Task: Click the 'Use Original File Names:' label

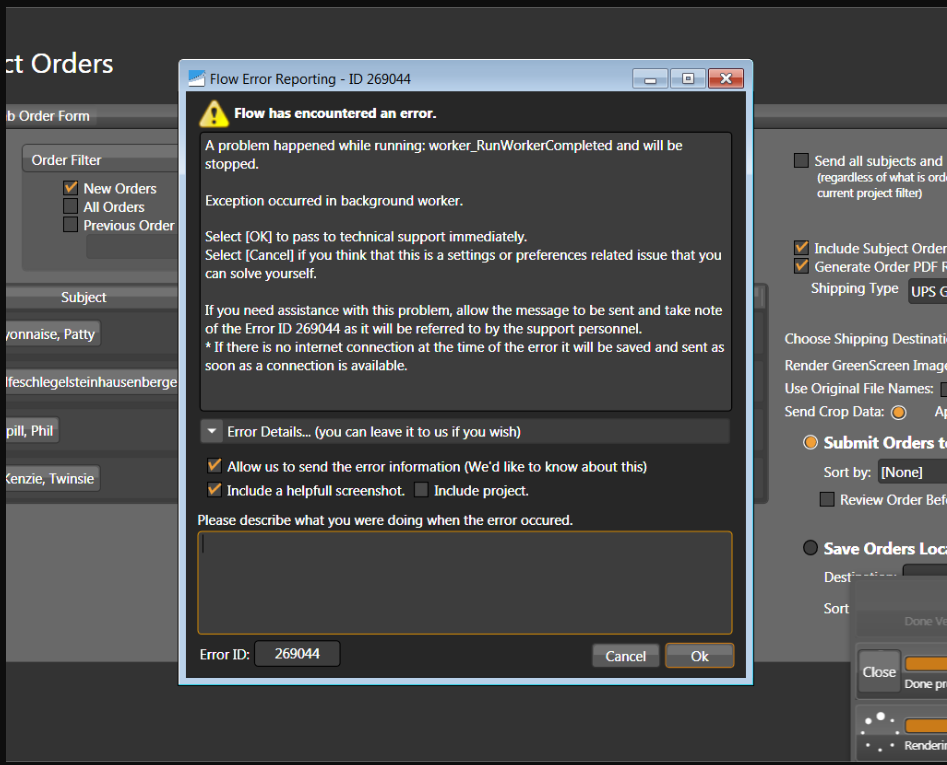Action: click(x=859, y=388)
